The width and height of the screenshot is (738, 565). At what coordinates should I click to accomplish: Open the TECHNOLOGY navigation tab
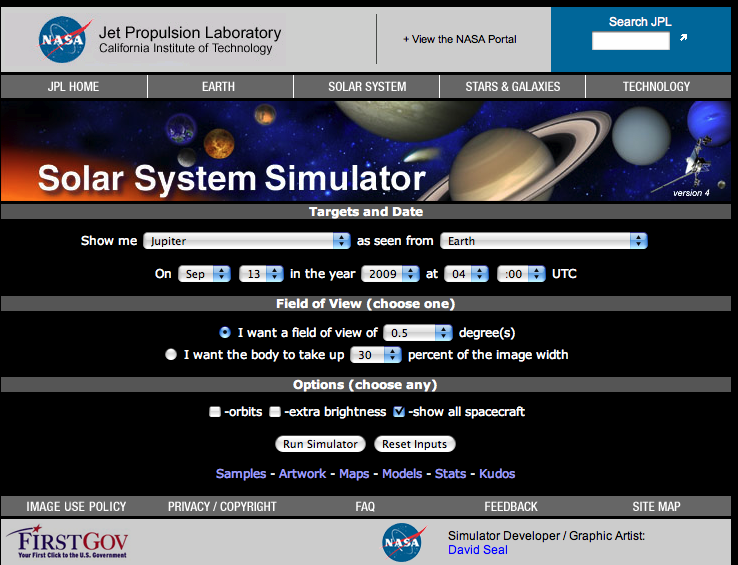pos(657,87)
